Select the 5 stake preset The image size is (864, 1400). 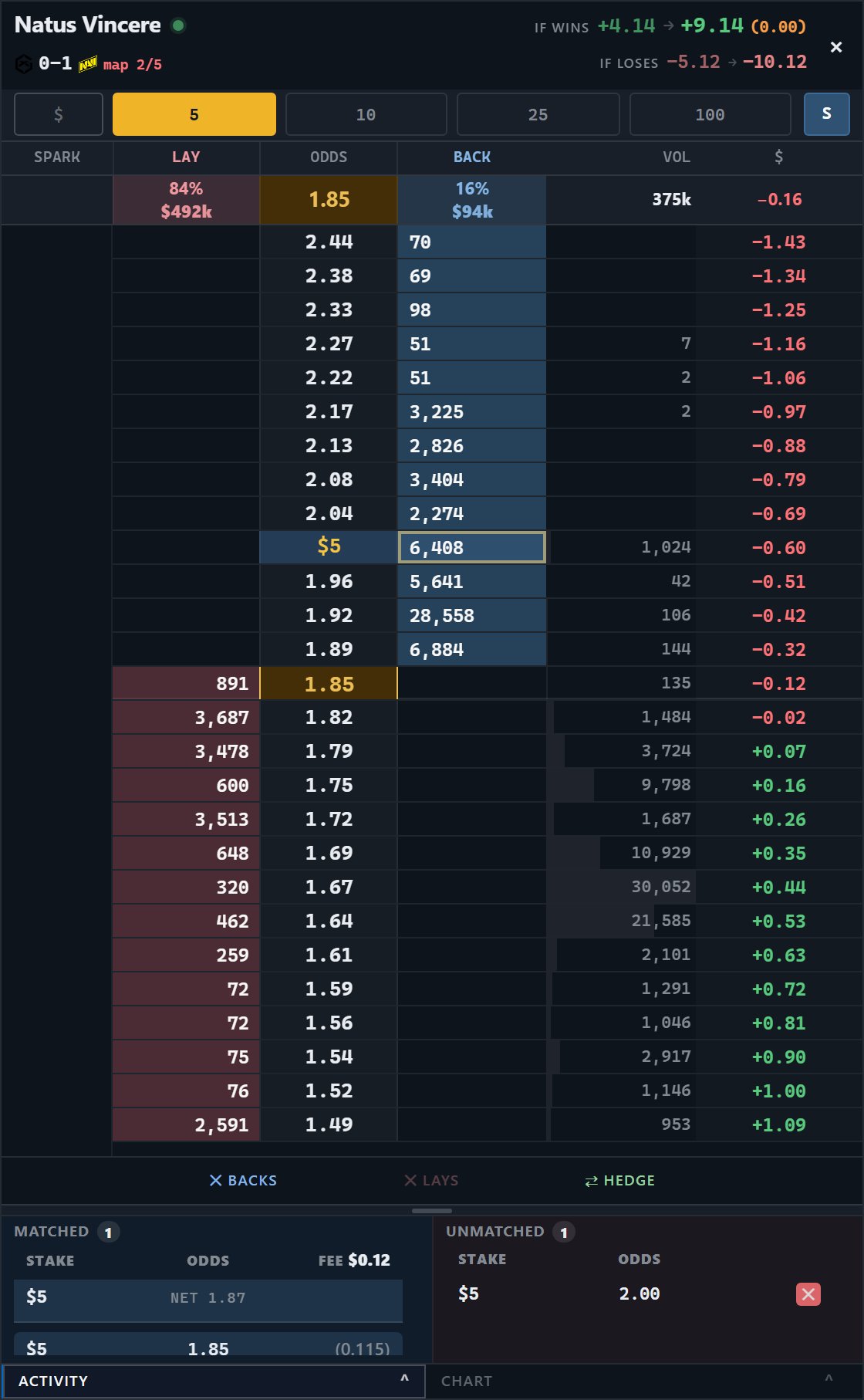point(194,114)
